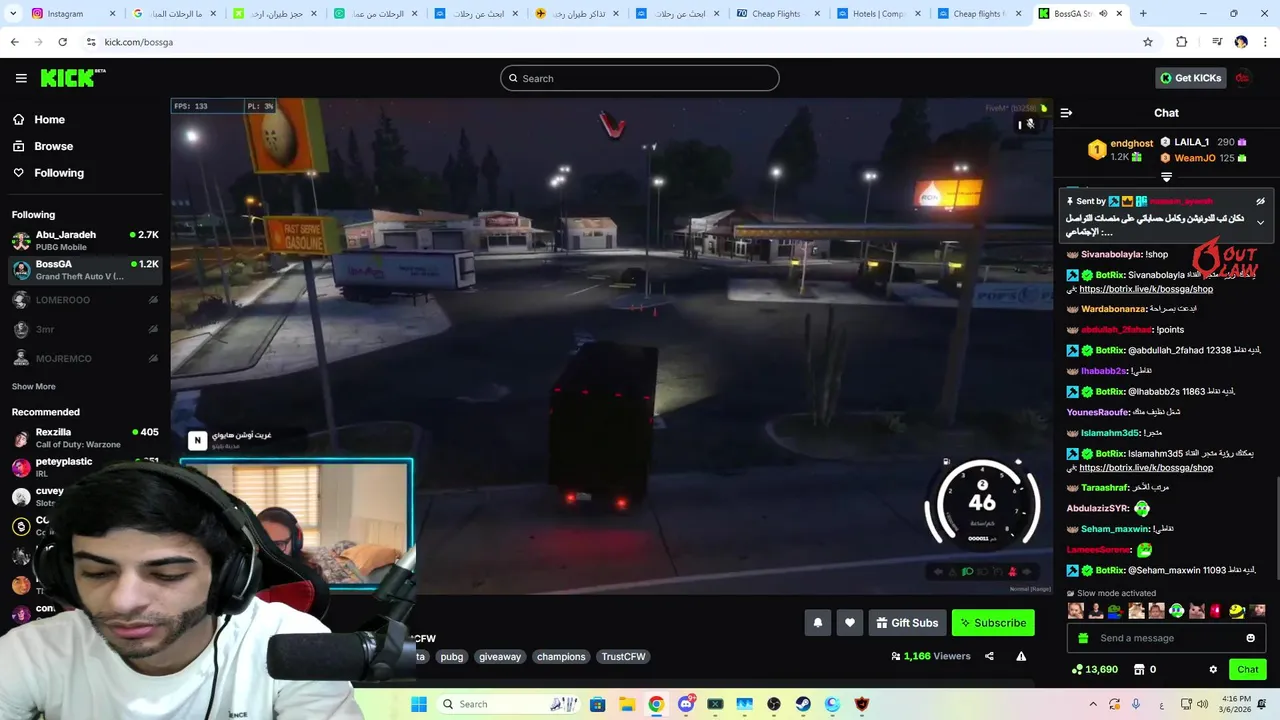This screenshot has width=1280, height=720.
Task: Open File Explorer from the taskbar
Action: click(627, 704)
